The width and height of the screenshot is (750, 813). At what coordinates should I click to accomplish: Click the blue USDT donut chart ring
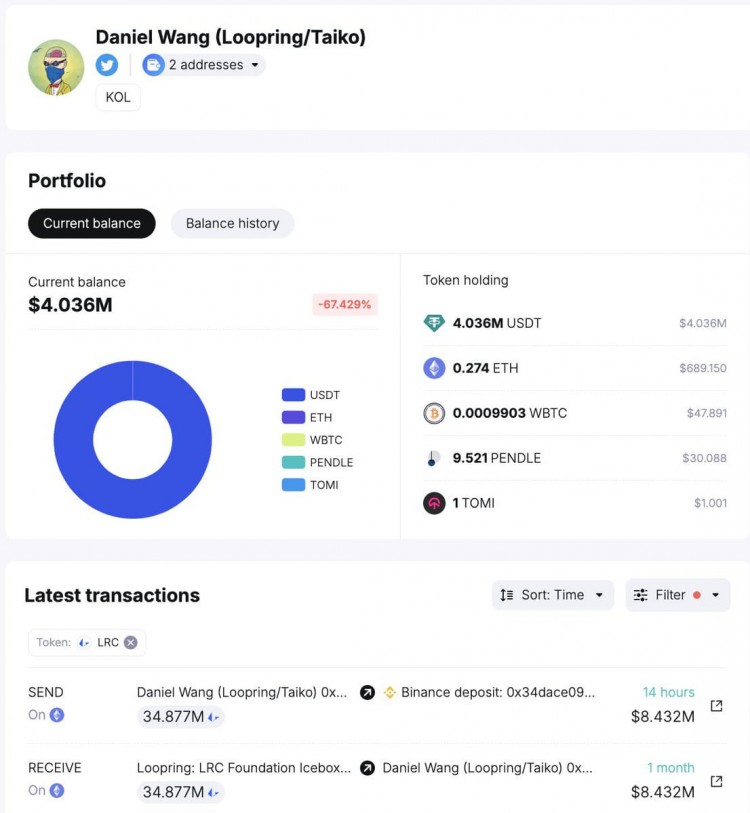coord(74,440)
